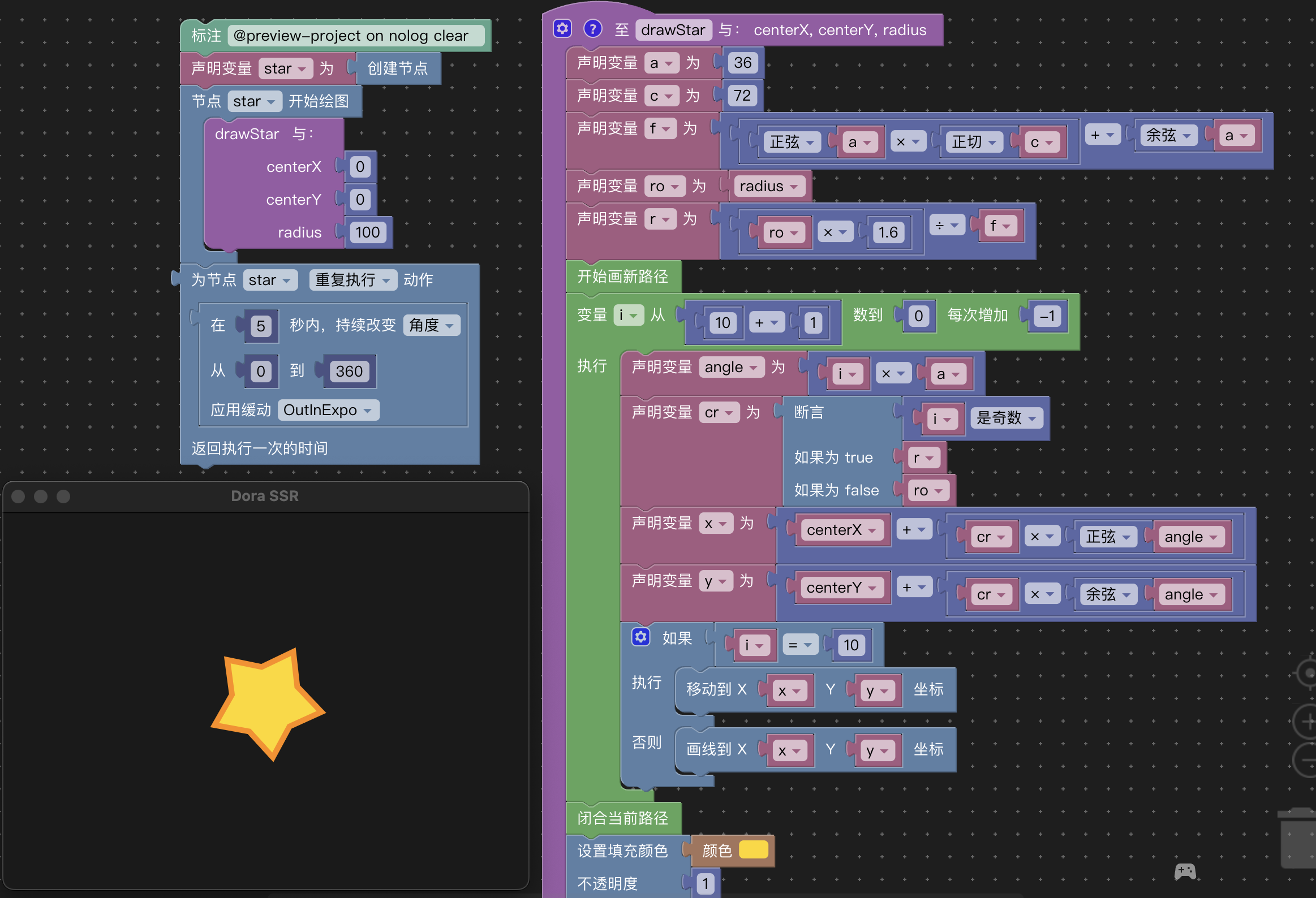Click the 360 end angle number field
The image size is (1316, 898).
349,372
